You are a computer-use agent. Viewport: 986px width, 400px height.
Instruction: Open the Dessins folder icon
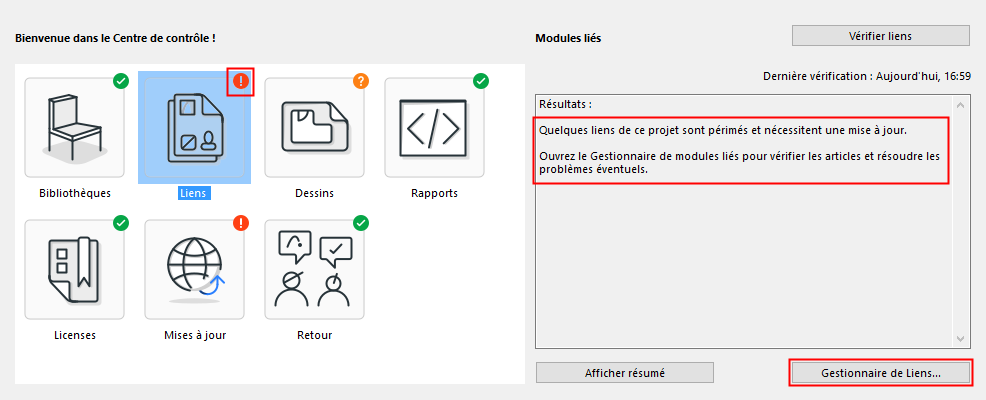coord(314,128)
